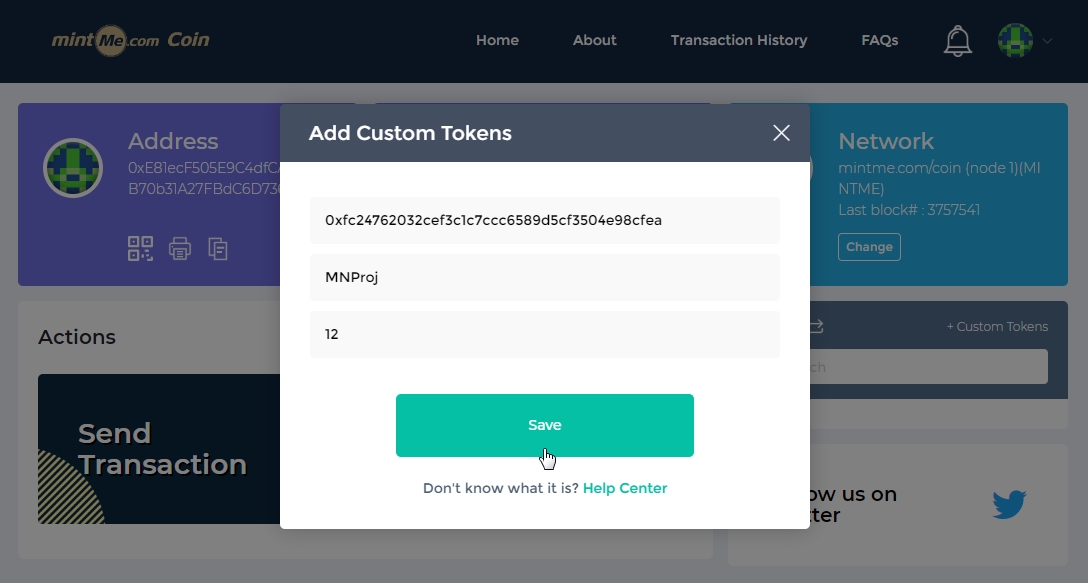1088x583 pixels.
Task: Expand the account avatar dropdown arrow
Action: pyautogui.click(x=1048, y=41)
